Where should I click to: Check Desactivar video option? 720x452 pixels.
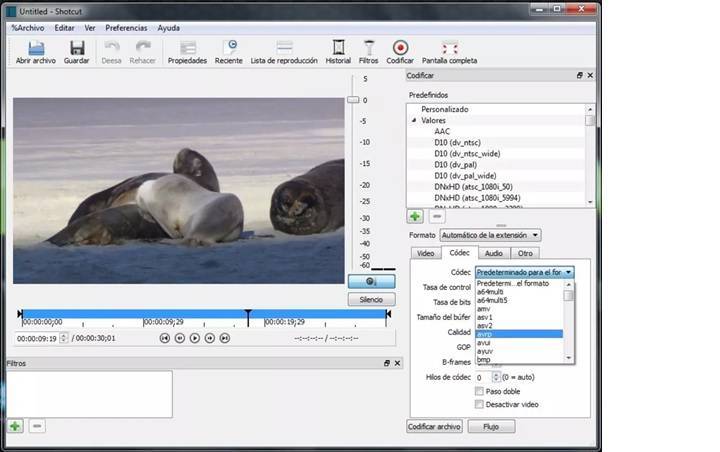(479, 404)
